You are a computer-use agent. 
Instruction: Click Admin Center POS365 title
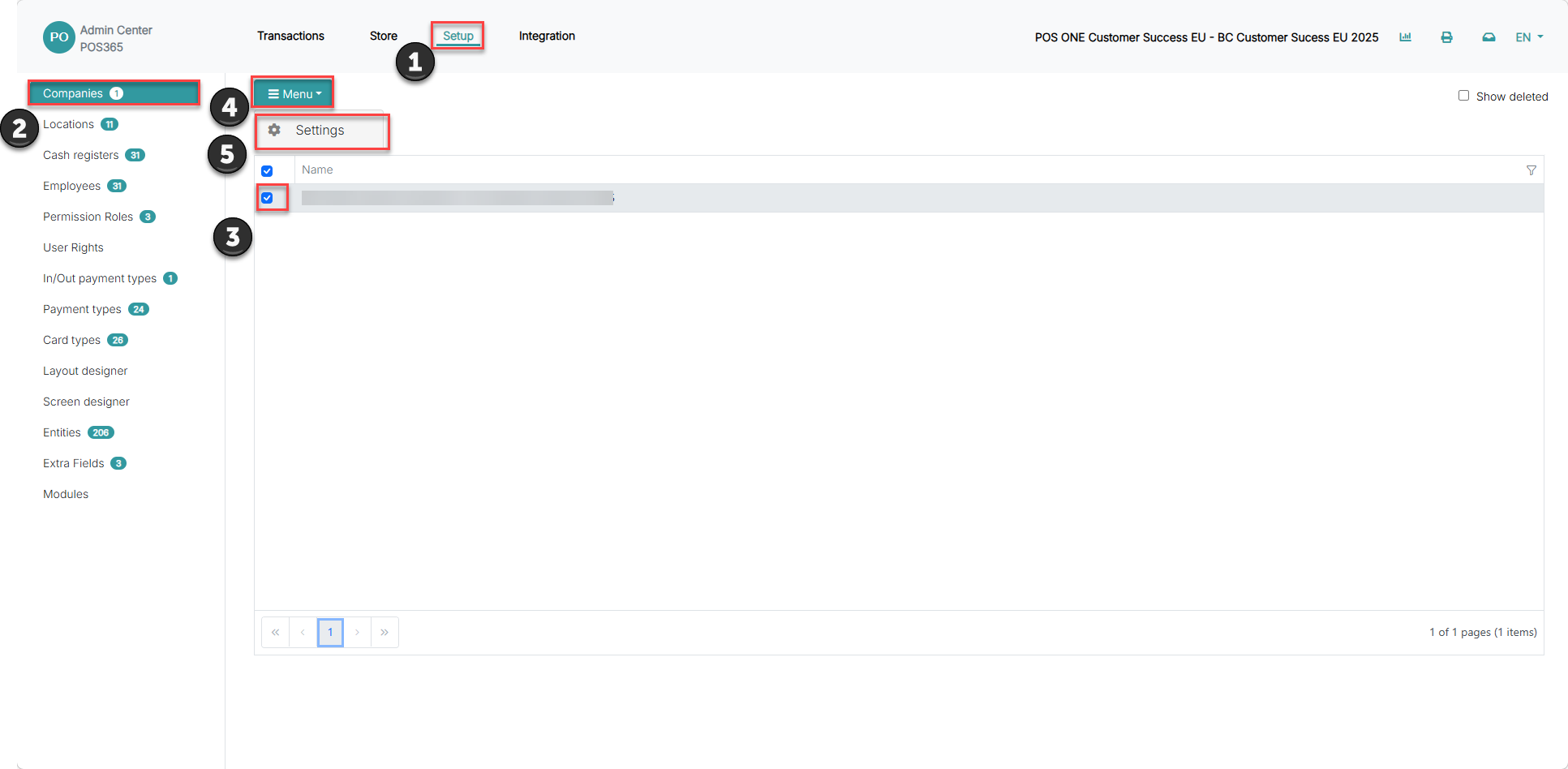tap(116, 38)
